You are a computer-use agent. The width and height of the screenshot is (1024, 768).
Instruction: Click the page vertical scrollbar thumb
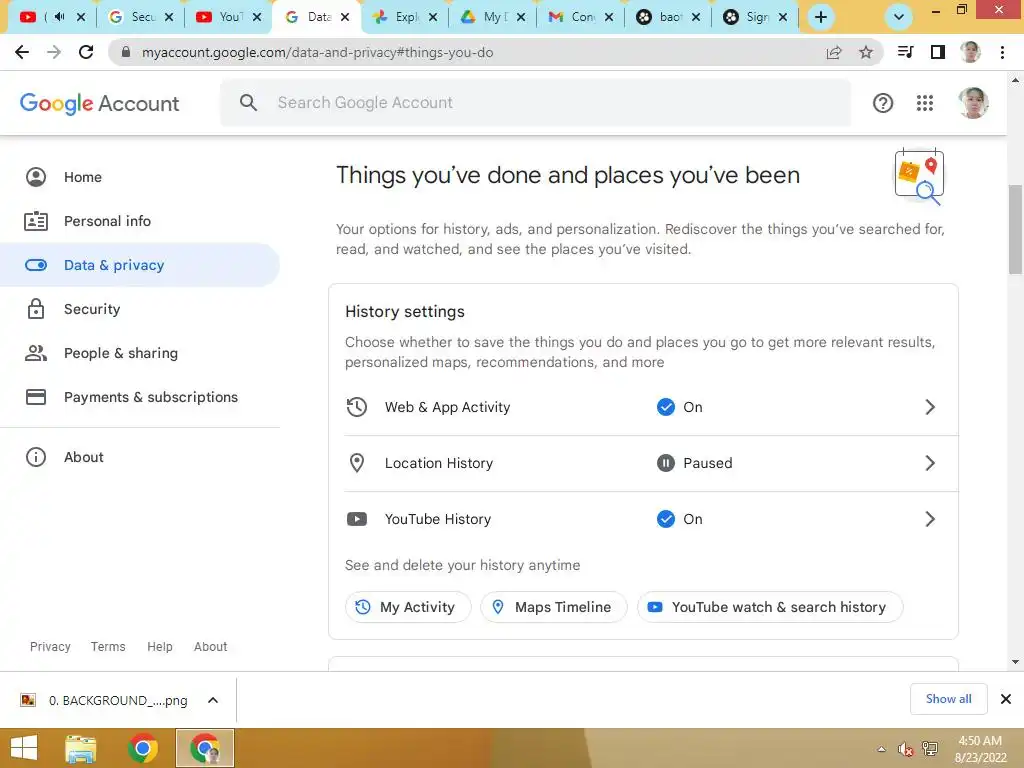tap(1015, 229)
